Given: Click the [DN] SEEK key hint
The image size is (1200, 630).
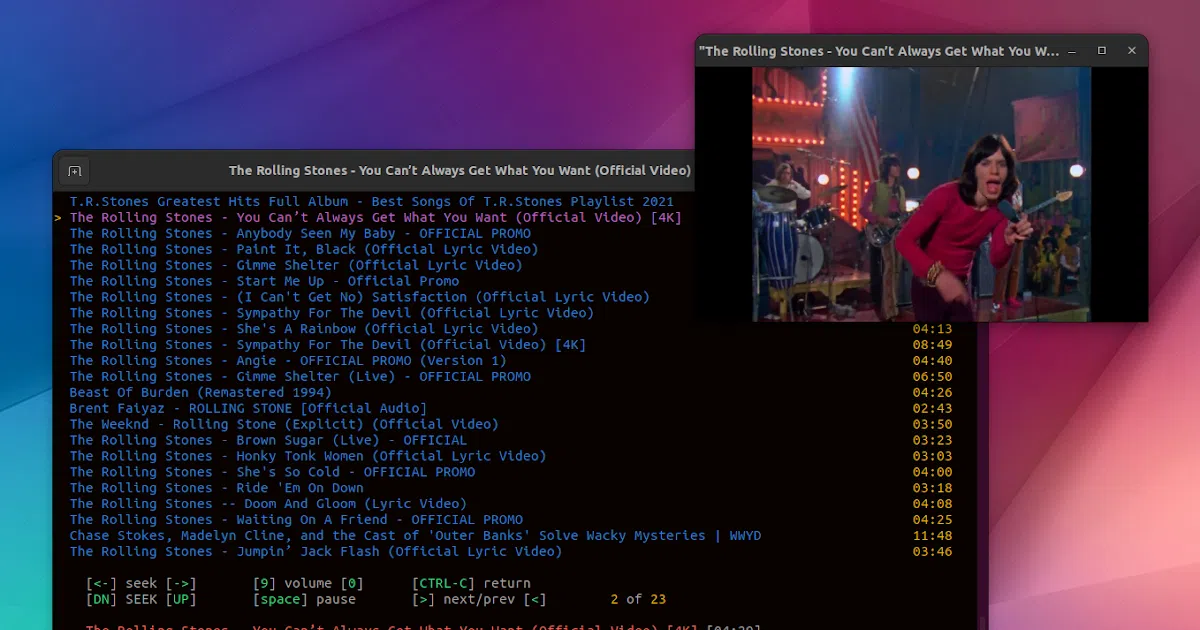Looking at the screenshot, I should 101,600.
